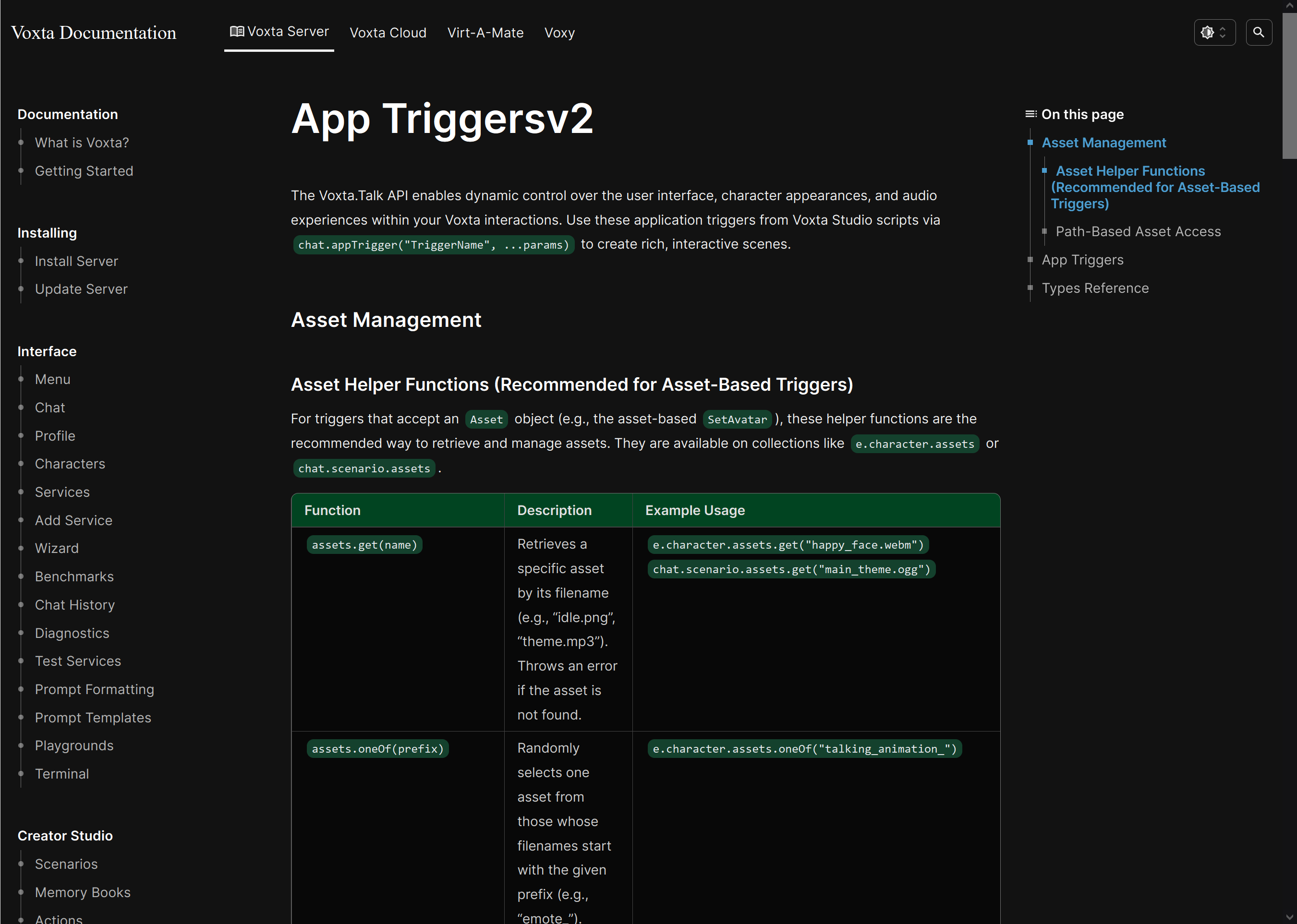Navigate to Chat History page
This screenshot has width=1297, height=924.
(74, 605)
